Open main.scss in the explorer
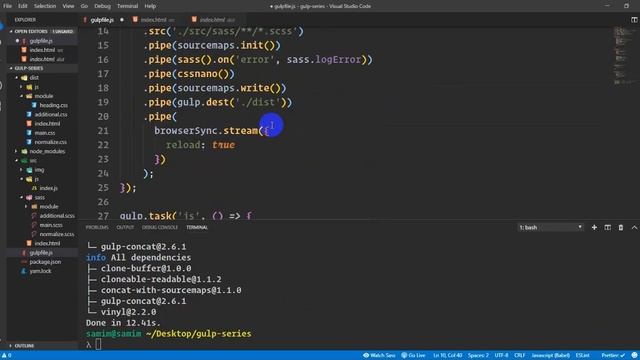 51,225
